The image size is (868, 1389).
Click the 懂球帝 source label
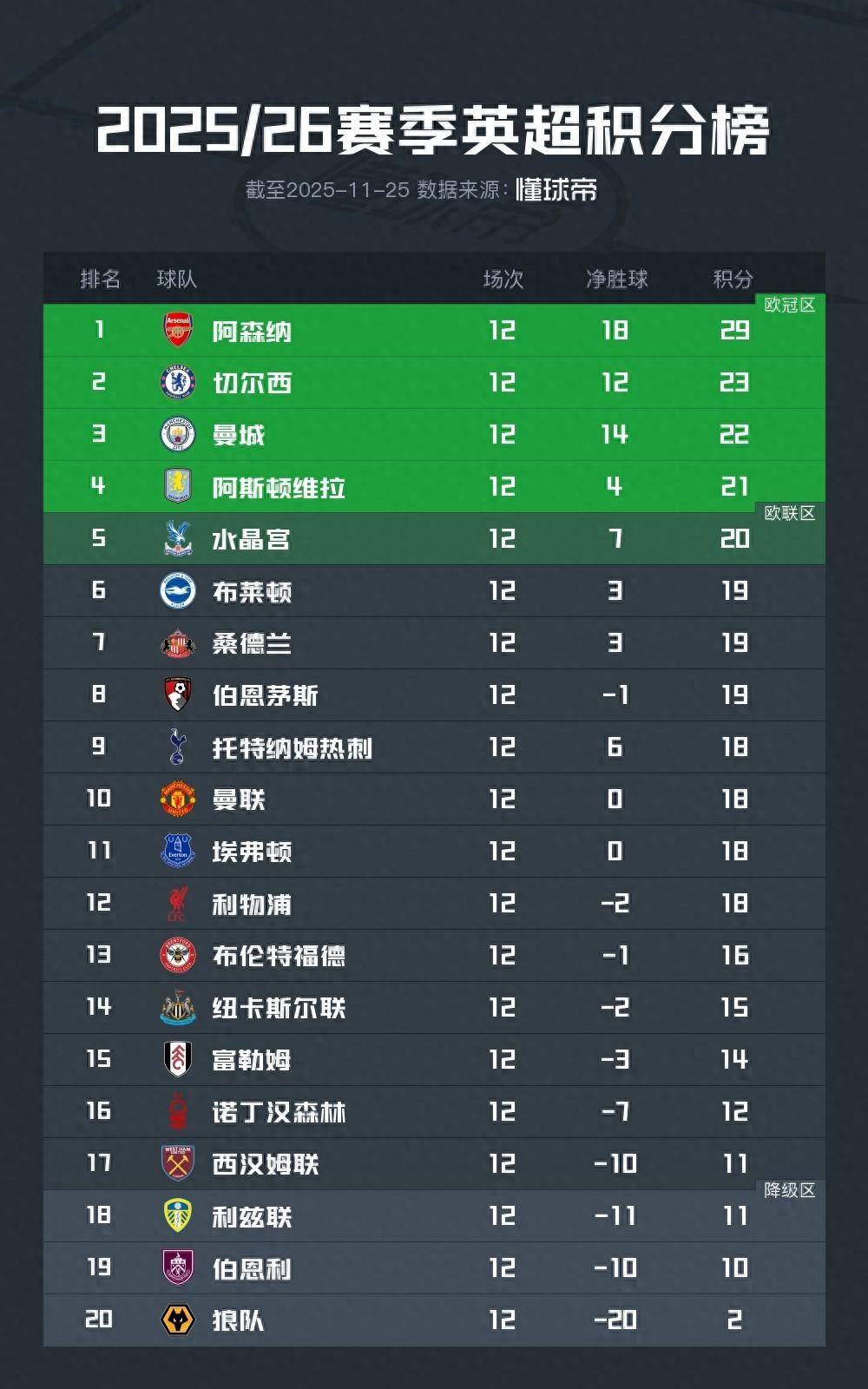coord(556,189)
